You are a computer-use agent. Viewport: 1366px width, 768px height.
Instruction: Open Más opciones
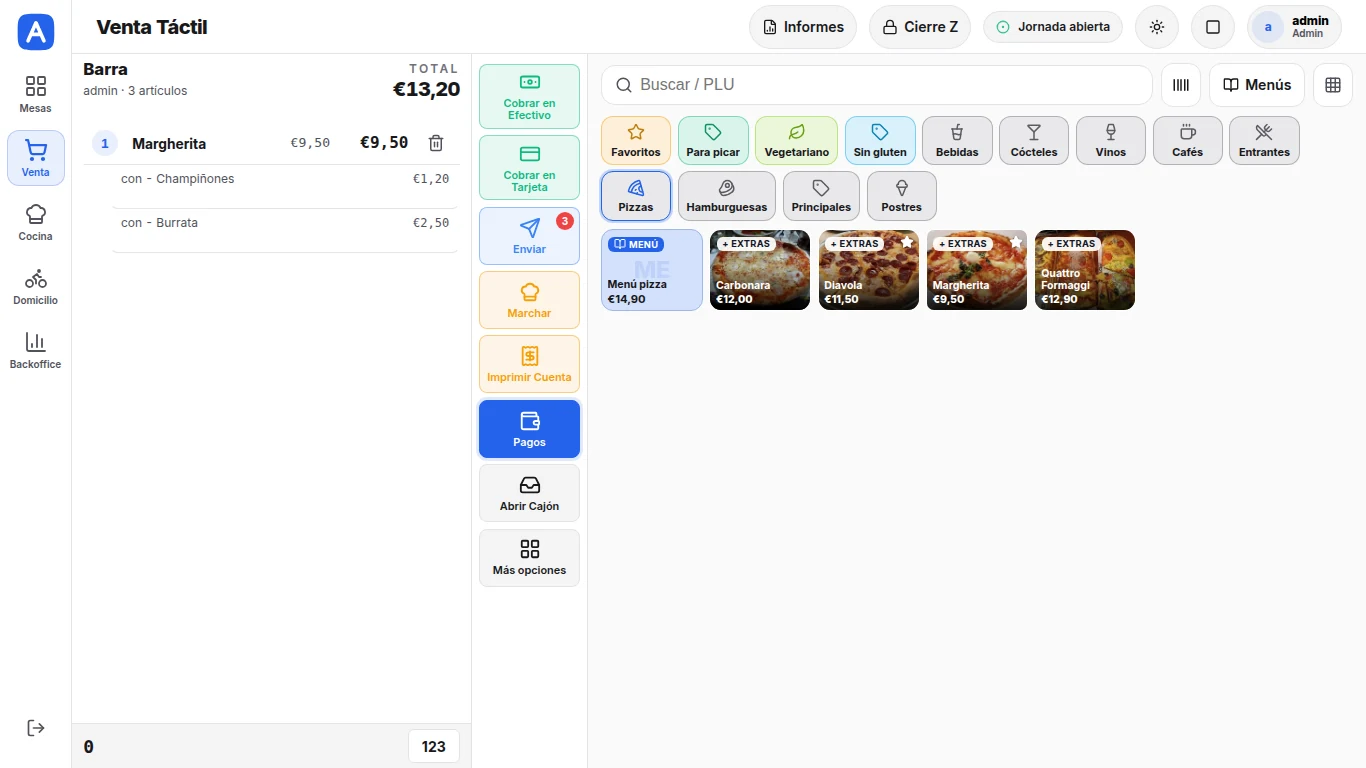click(x=529, y=558)
